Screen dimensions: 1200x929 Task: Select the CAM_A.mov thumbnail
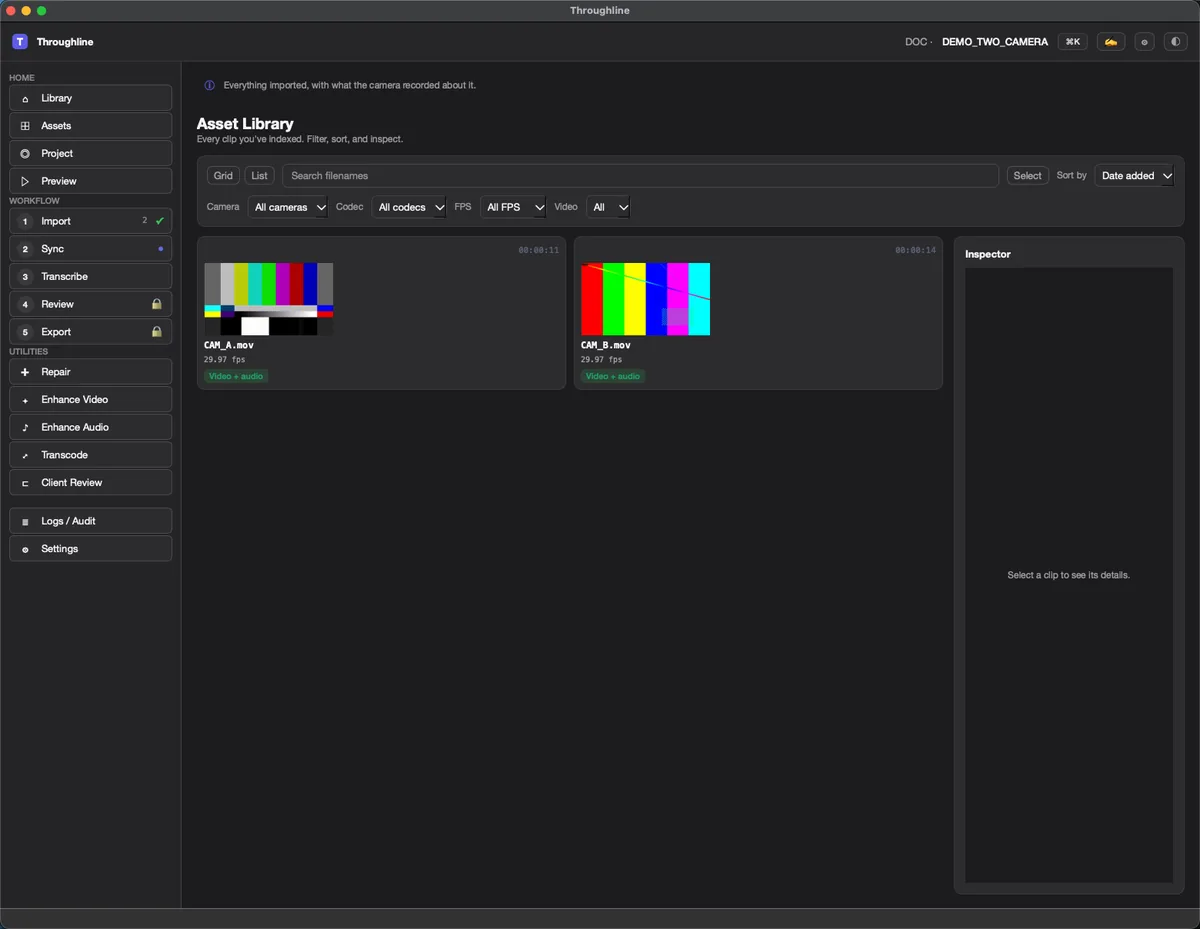(269, 299)
